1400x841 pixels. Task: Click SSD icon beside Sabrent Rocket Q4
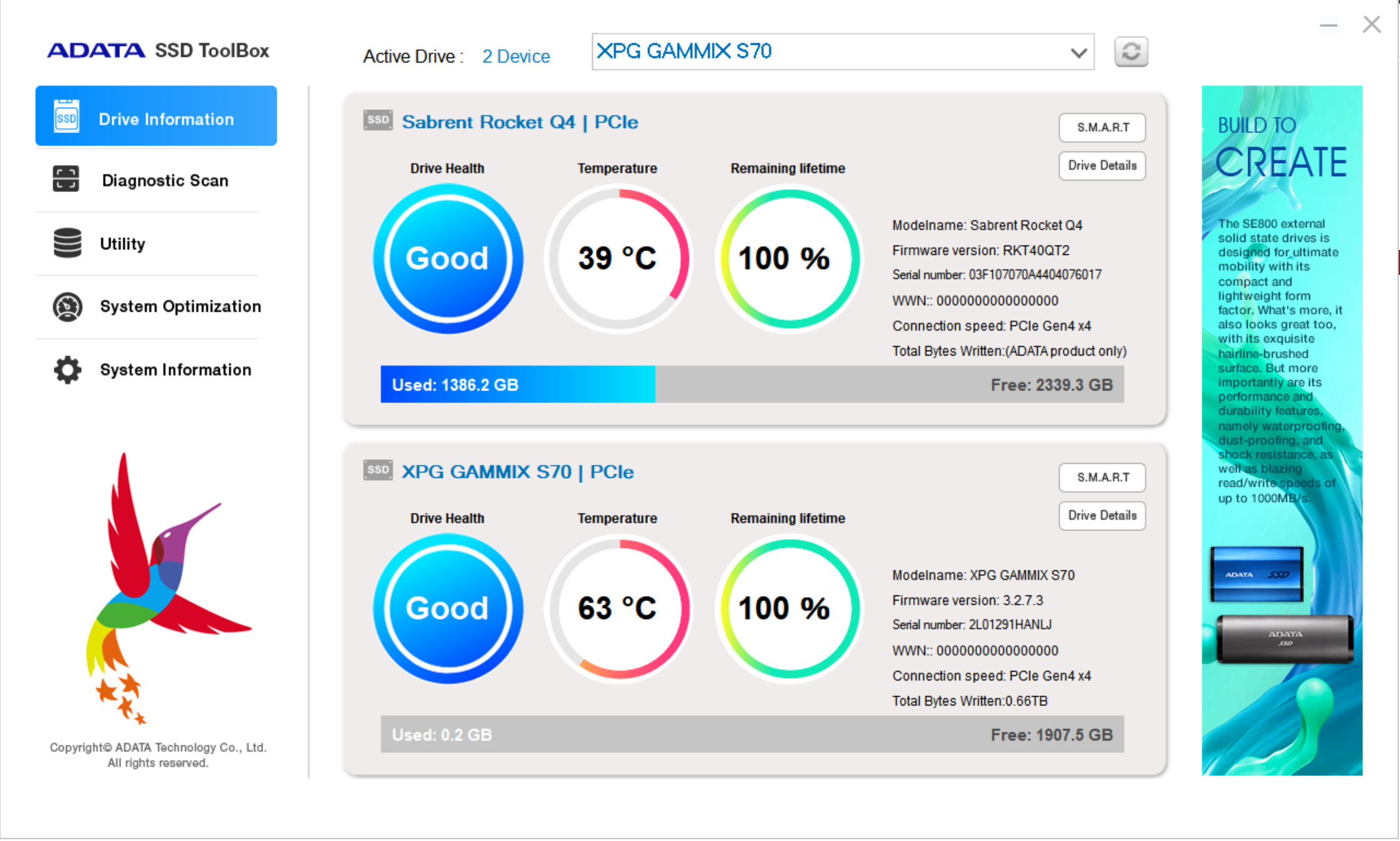(378, 120)
